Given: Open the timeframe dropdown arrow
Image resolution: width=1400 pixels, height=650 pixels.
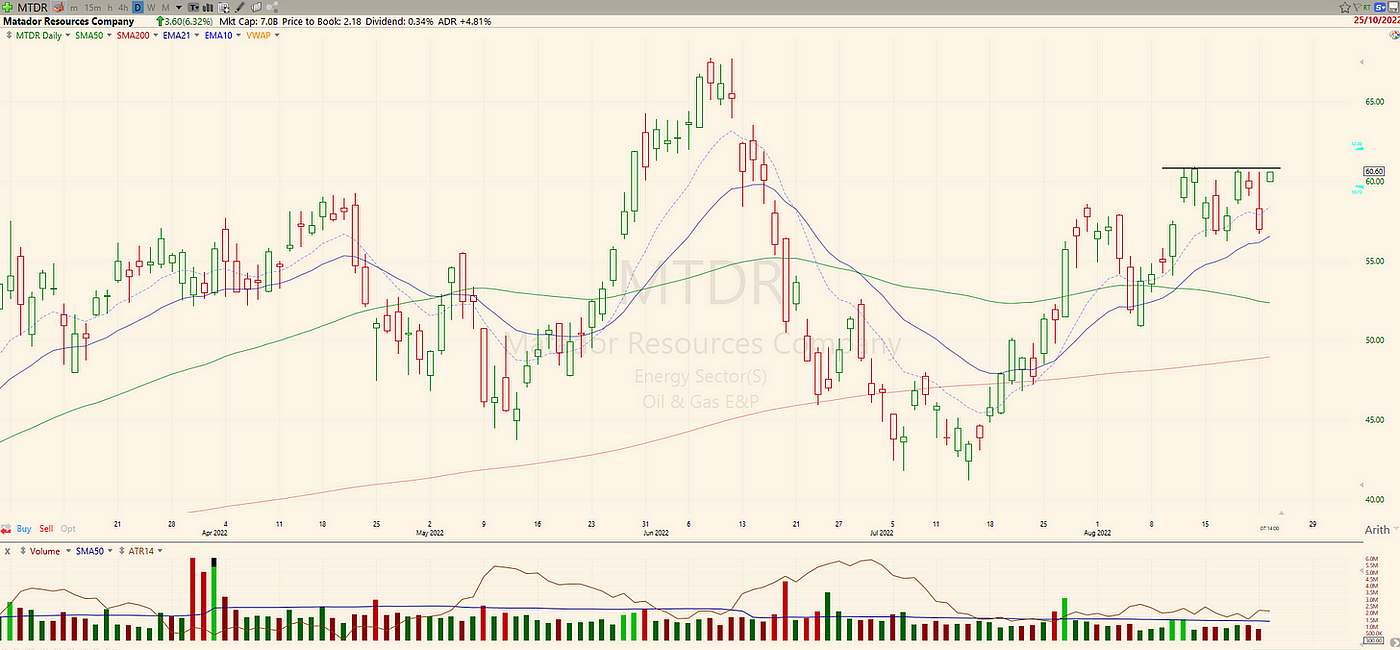Looking at the screenshot, I should click(178, 8).
